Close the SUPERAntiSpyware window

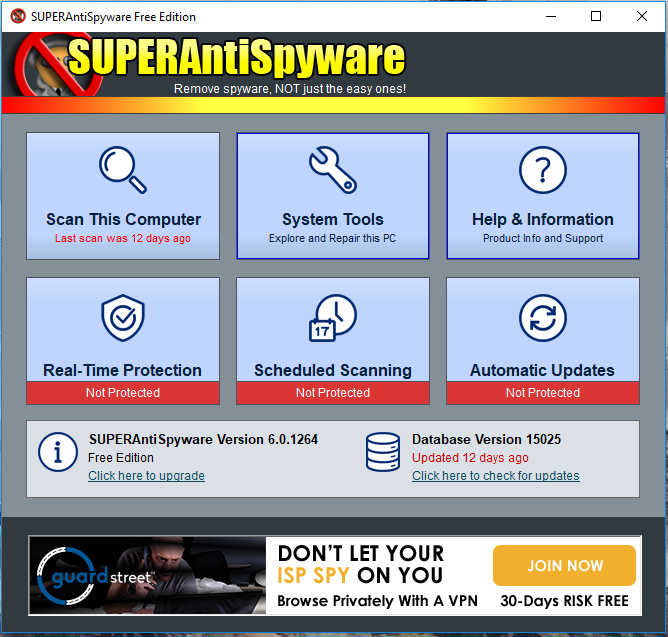pos(642,16)
